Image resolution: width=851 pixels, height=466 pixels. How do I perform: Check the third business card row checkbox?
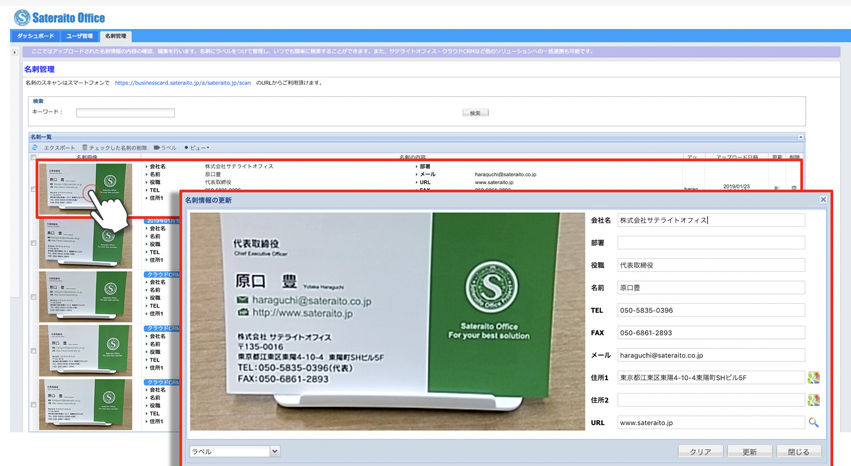(34, 297)
